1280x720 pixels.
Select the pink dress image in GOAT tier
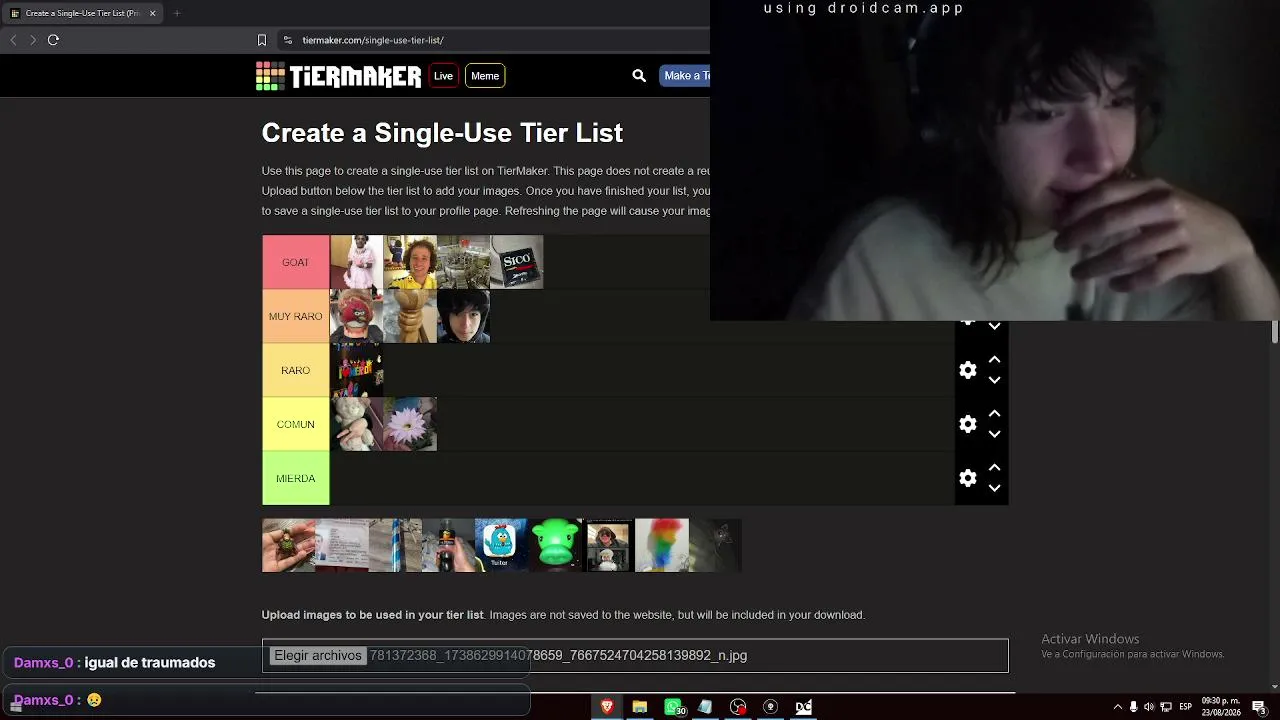pos(357,262)
